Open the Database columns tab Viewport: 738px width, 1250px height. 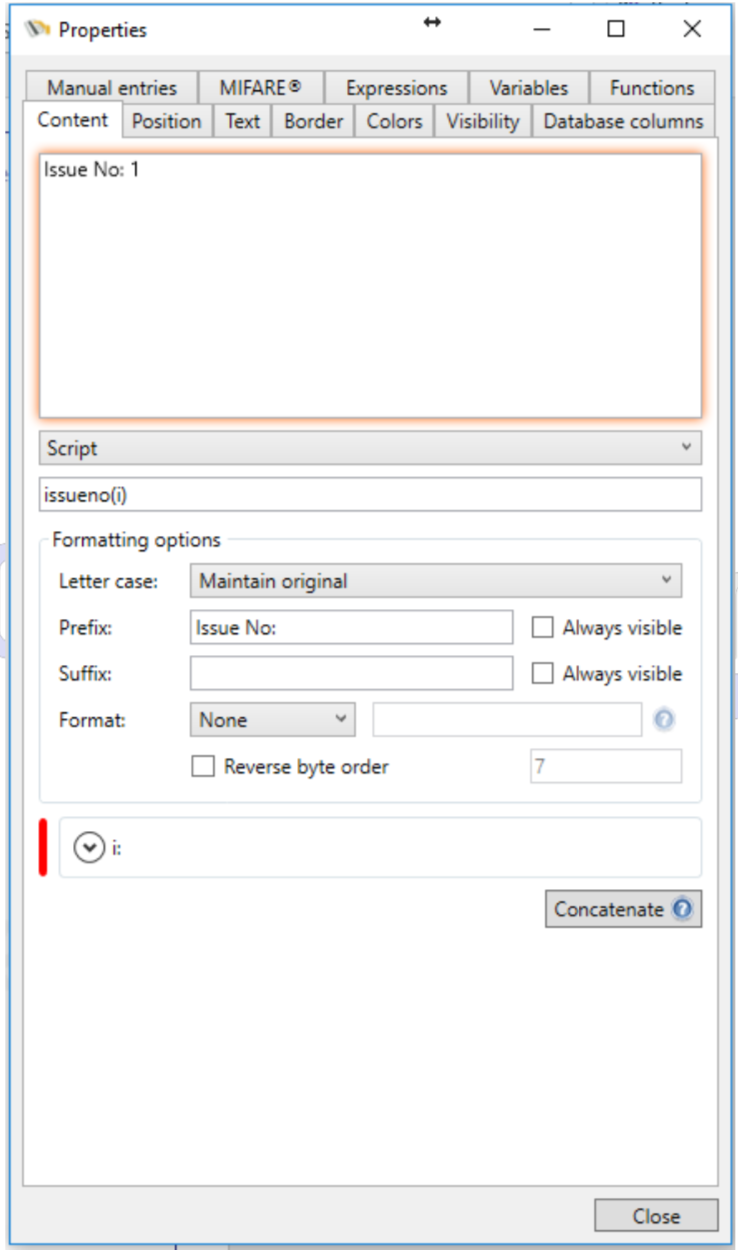pyautogui.click(x=623, y=122)
